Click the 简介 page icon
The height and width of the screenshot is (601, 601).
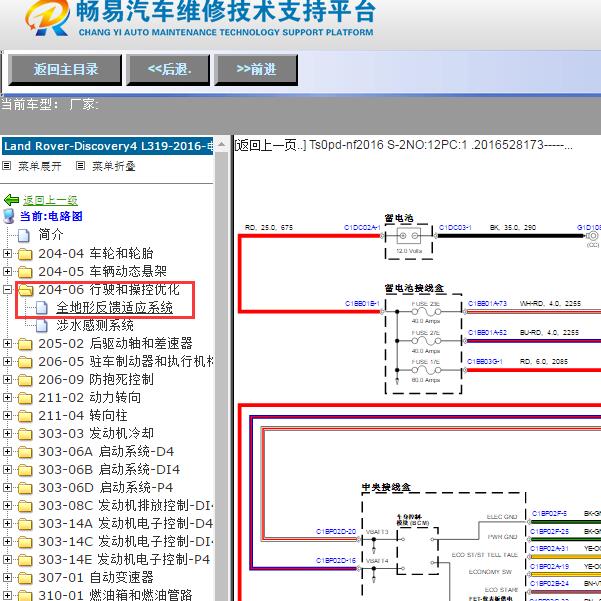tap(24, 235)
